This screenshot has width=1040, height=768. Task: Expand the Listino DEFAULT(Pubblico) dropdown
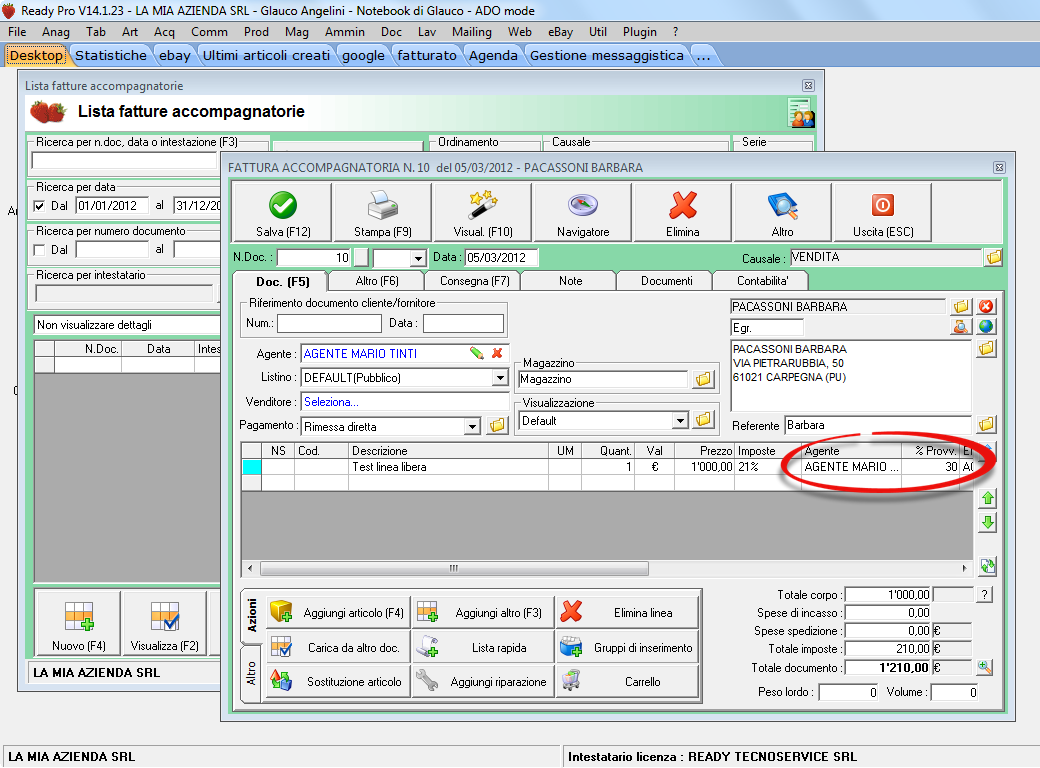(500, 378)
